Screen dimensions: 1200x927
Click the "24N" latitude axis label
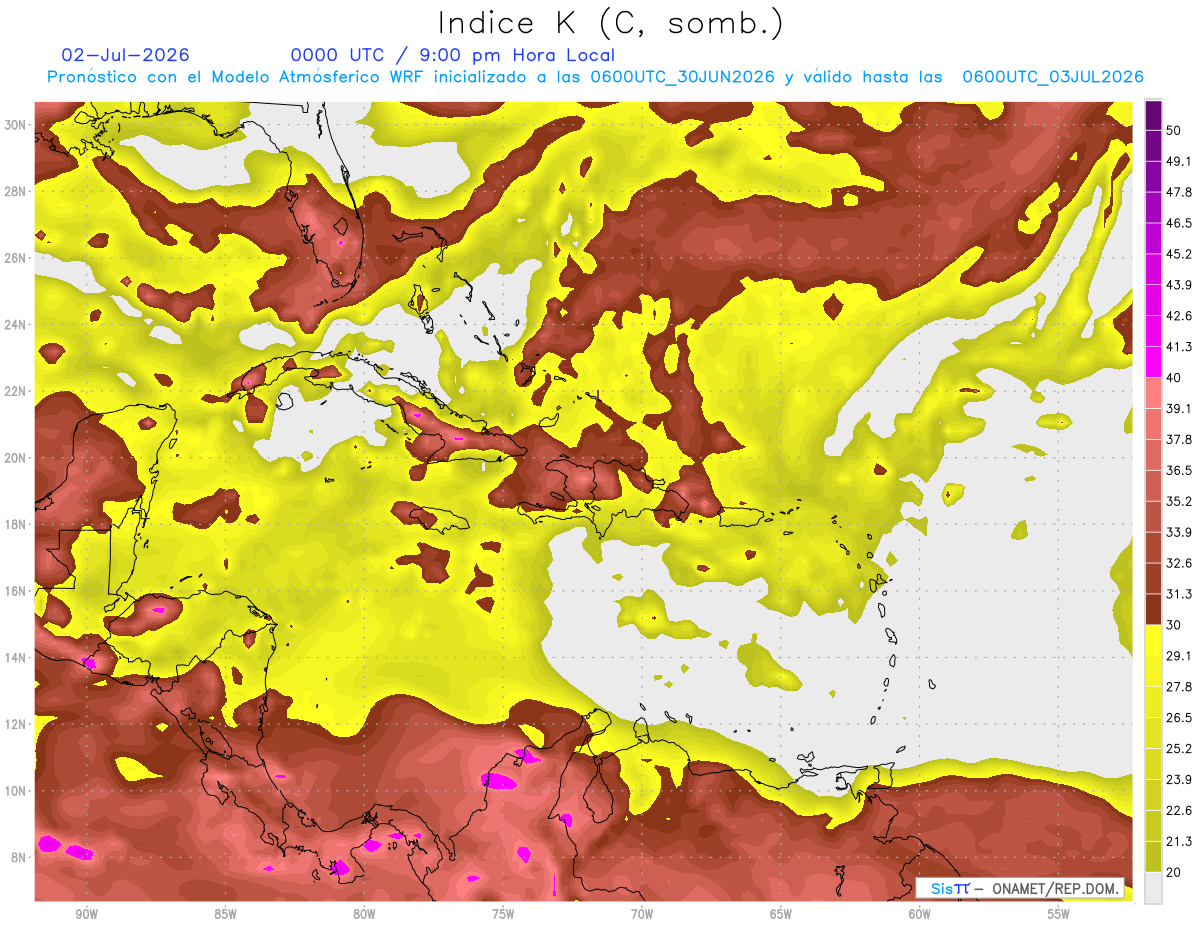(15, 325)
